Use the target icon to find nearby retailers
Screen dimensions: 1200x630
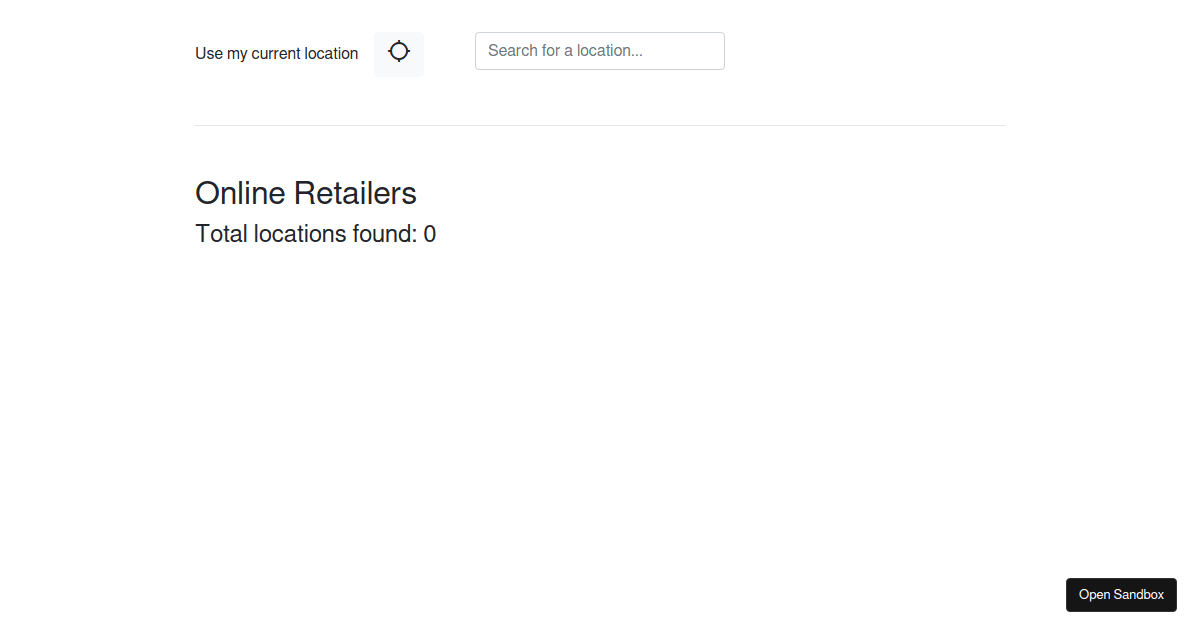(399, 53)
